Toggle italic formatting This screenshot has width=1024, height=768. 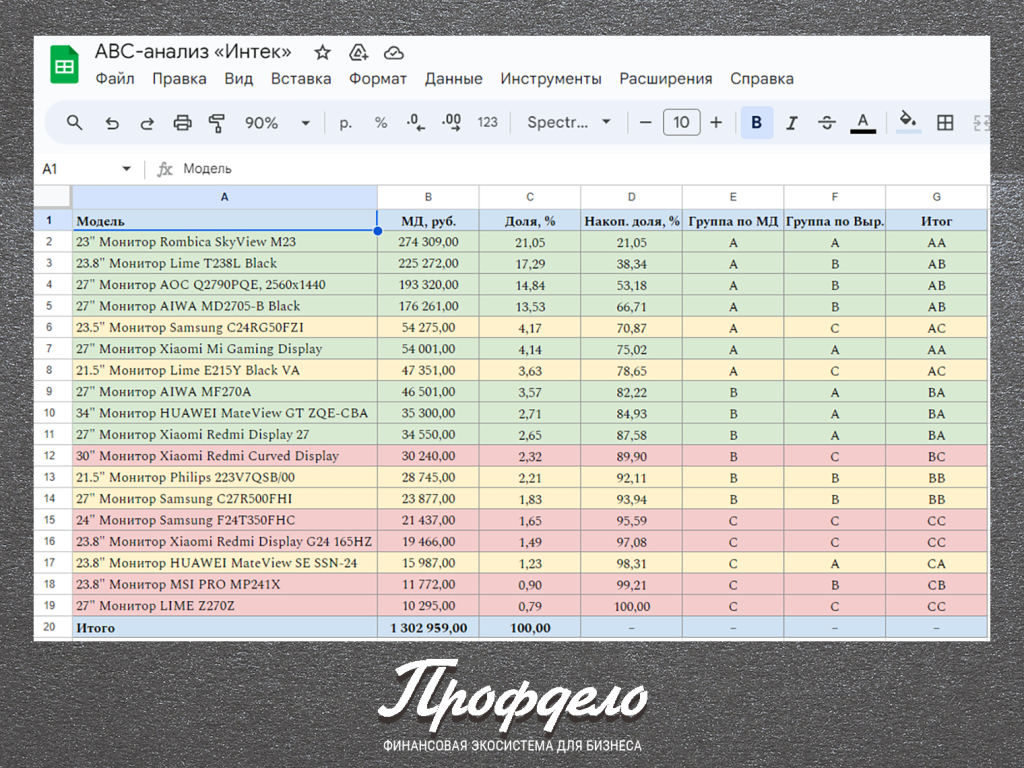[x=791, y=123]
